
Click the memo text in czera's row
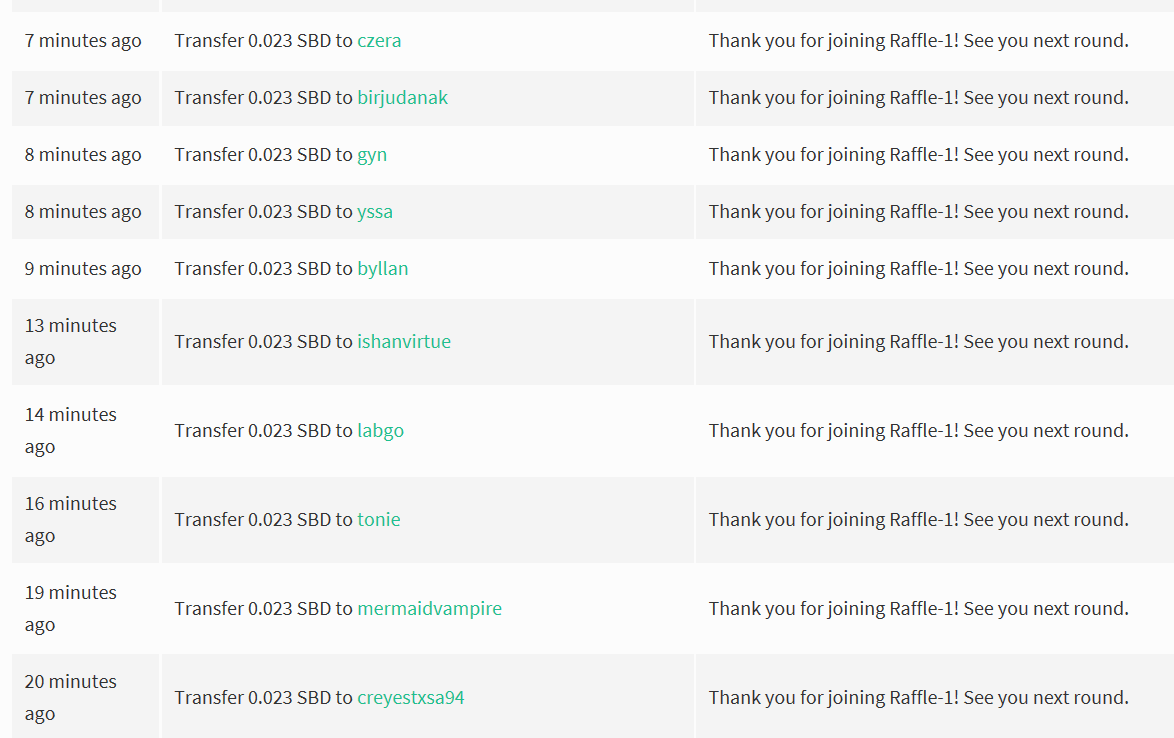pyautogui.click(x=918, y=41)
